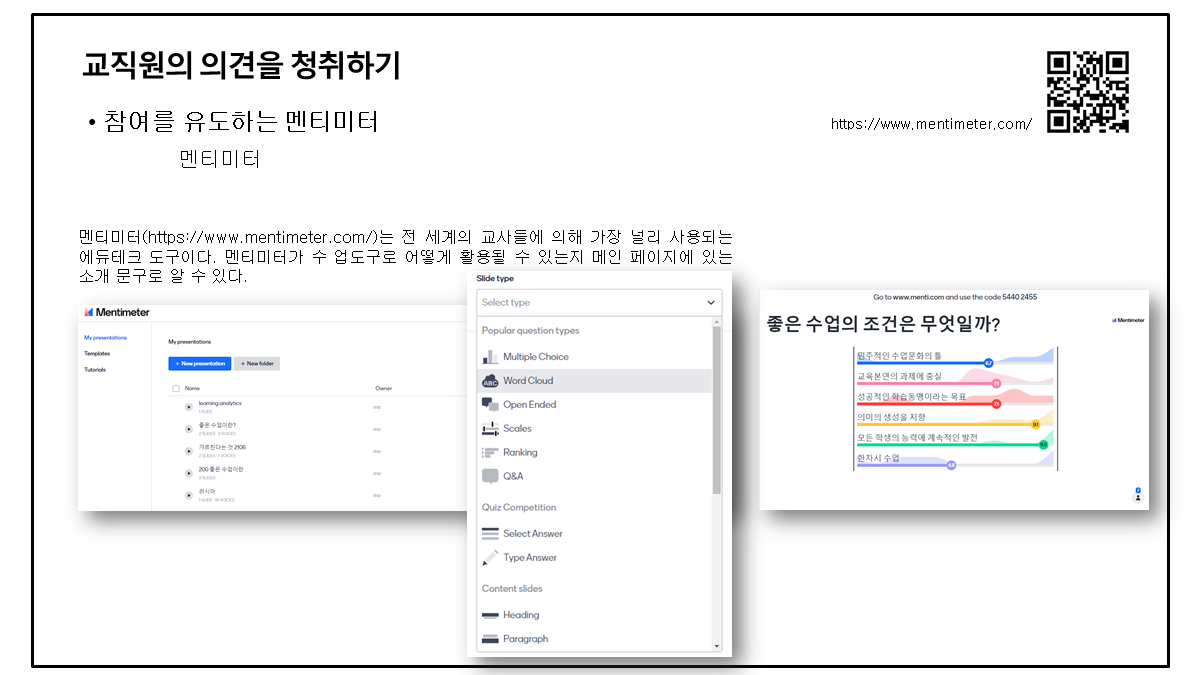
Task: Open the 가르친다는 것 2106 title
Action: (x=222, y=447)
